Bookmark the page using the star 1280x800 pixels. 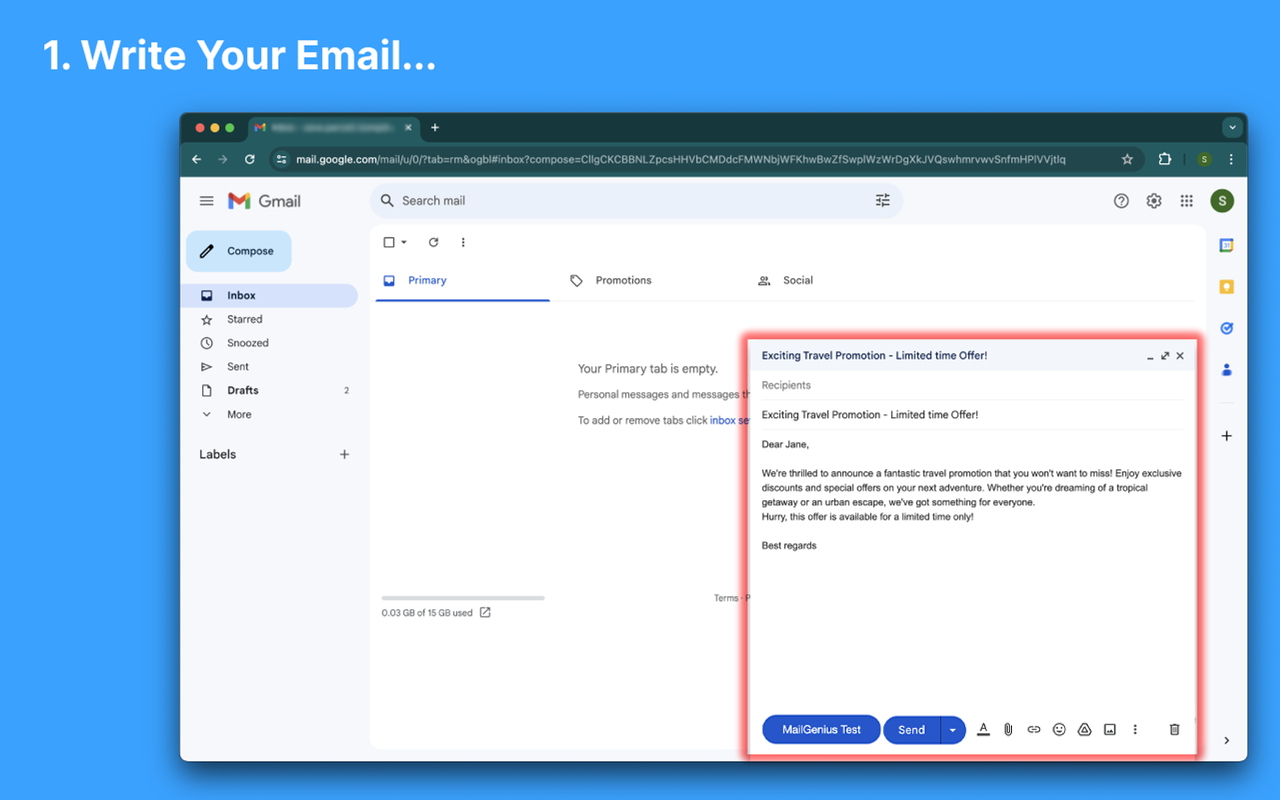pos(1127,158)
